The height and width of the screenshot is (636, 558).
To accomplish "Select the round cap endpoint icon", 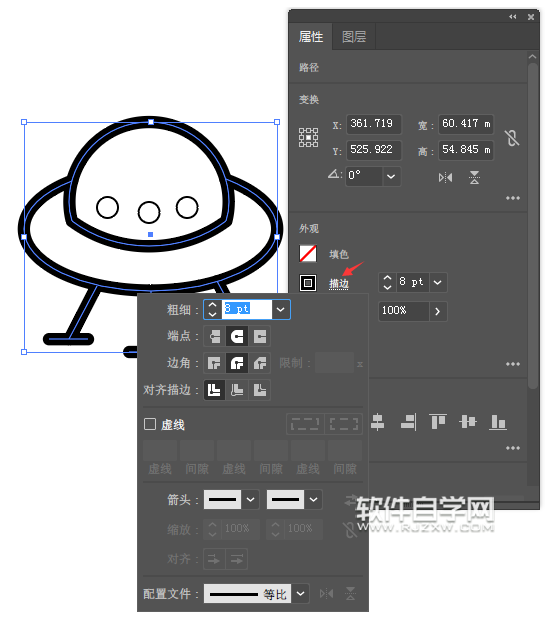I will click(237, 336).
